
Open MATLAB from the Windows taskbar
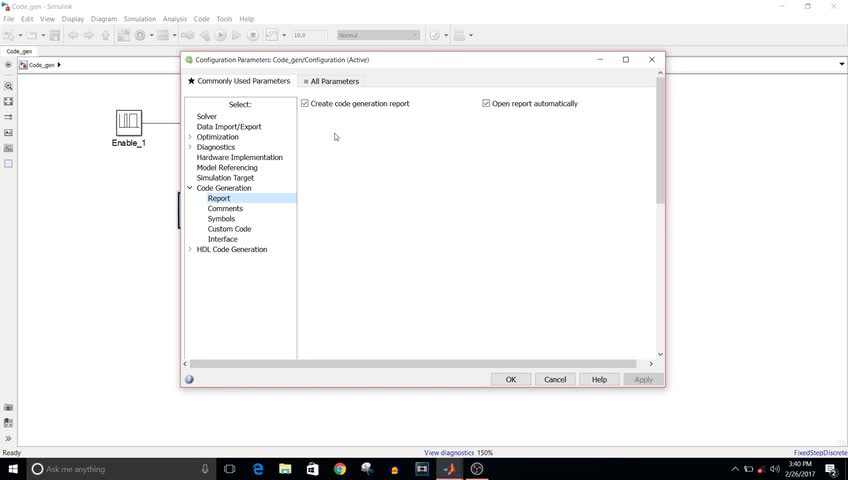pos(449,469)
